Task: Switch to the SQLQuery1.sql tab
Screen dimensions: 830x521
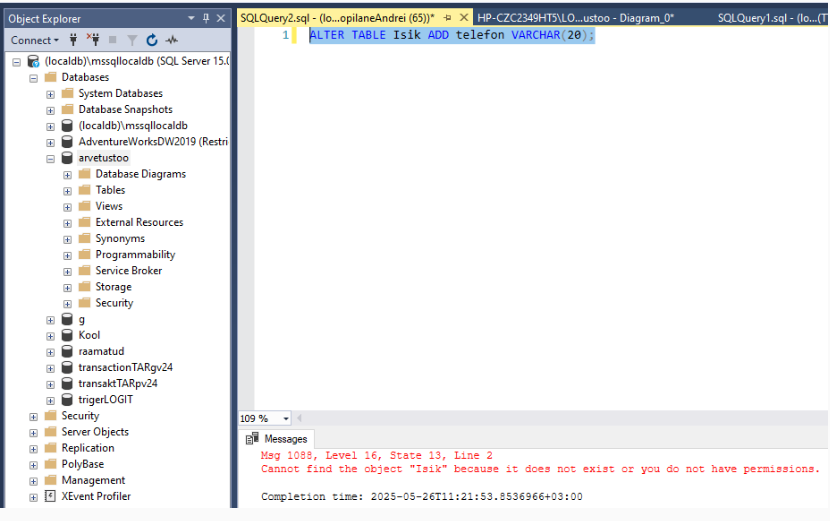Action: tap(772, 18)
